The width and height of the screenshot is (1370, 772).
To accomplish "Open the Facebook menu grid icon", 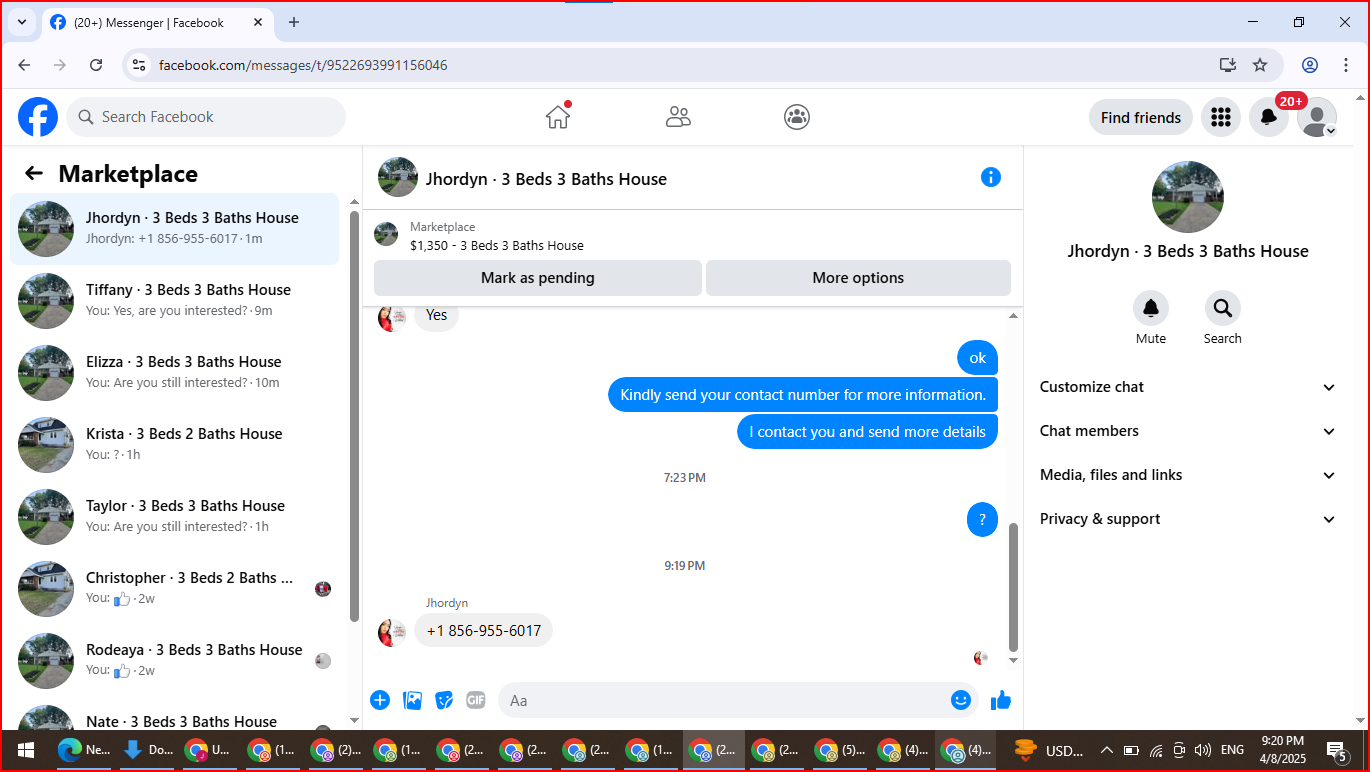I will click(1220, 117).
